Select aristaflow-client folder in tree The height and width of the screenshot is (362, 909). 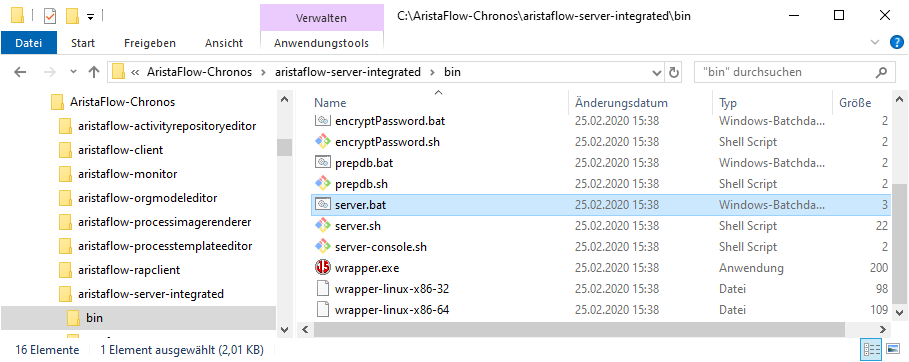click(121, 150)
